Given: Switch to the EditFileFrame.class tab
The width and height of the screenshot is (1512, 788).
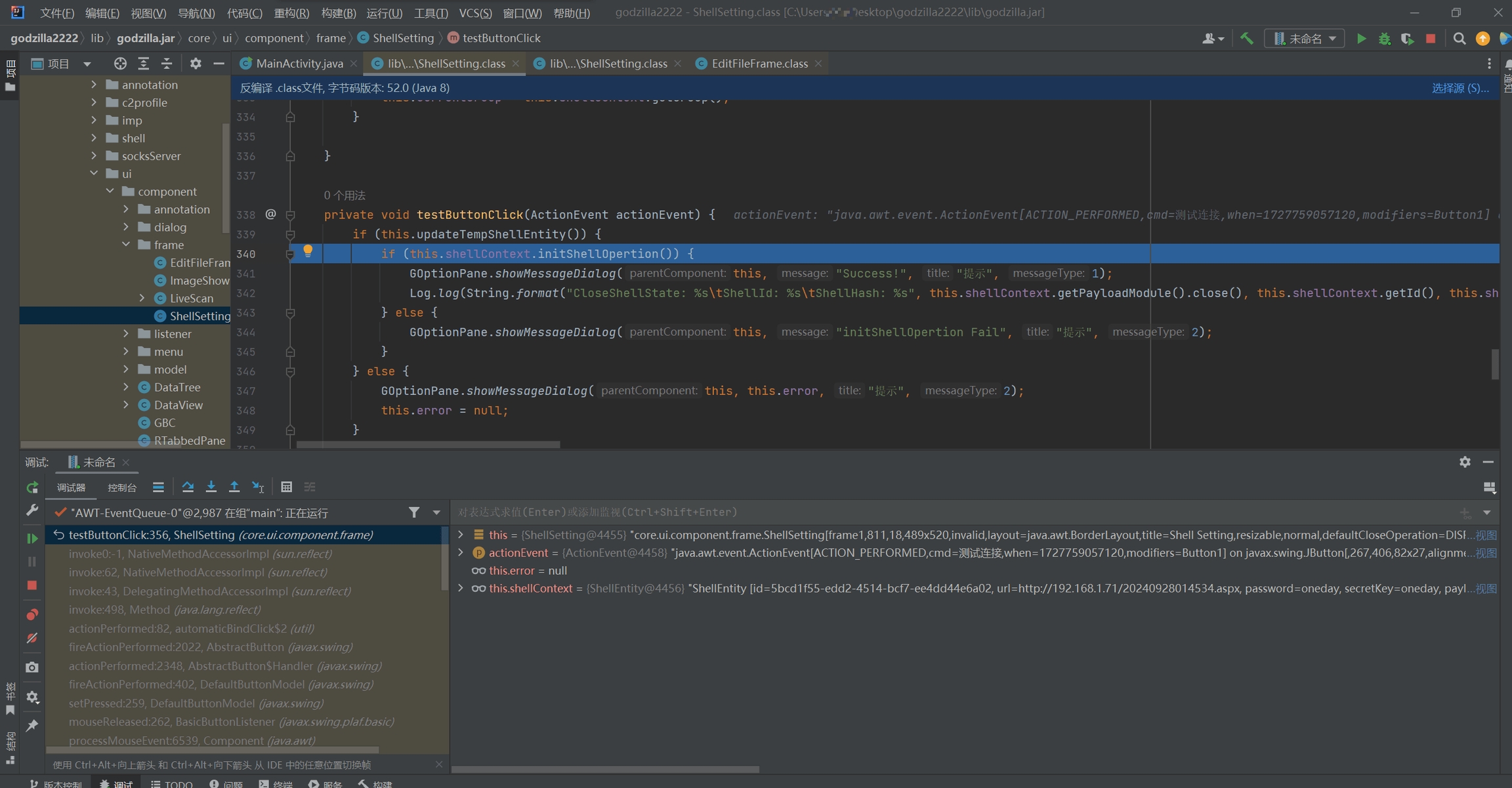Looking at the screenshot, I should 759,64.
